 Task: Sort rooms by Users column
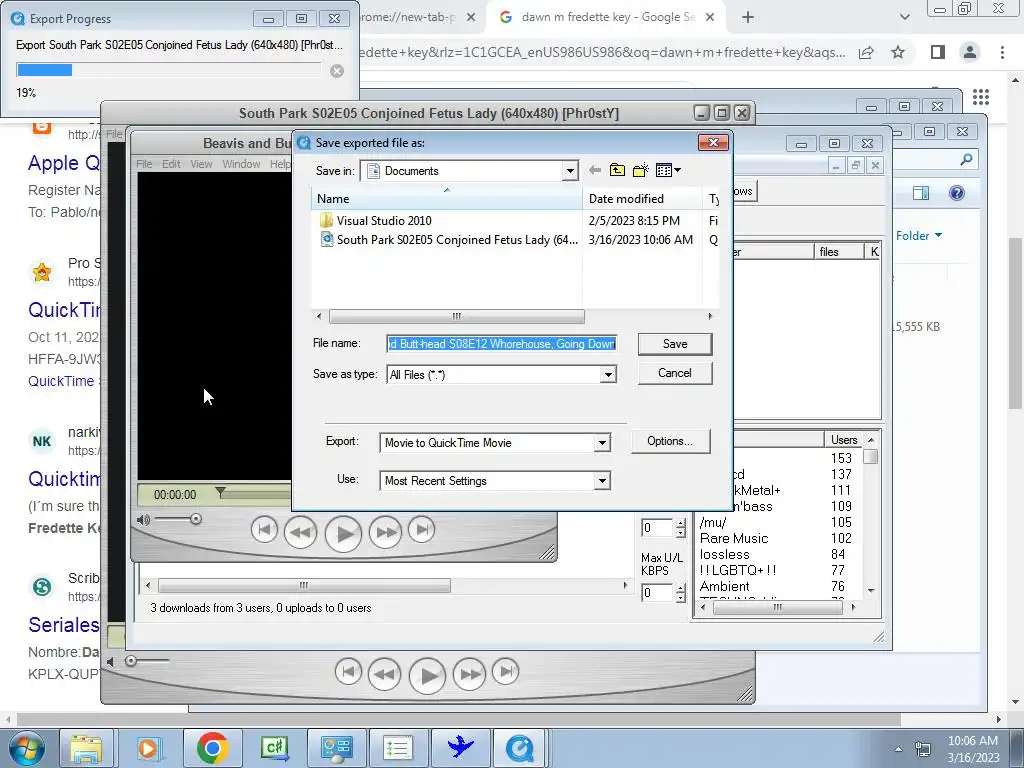click(843, 440)
